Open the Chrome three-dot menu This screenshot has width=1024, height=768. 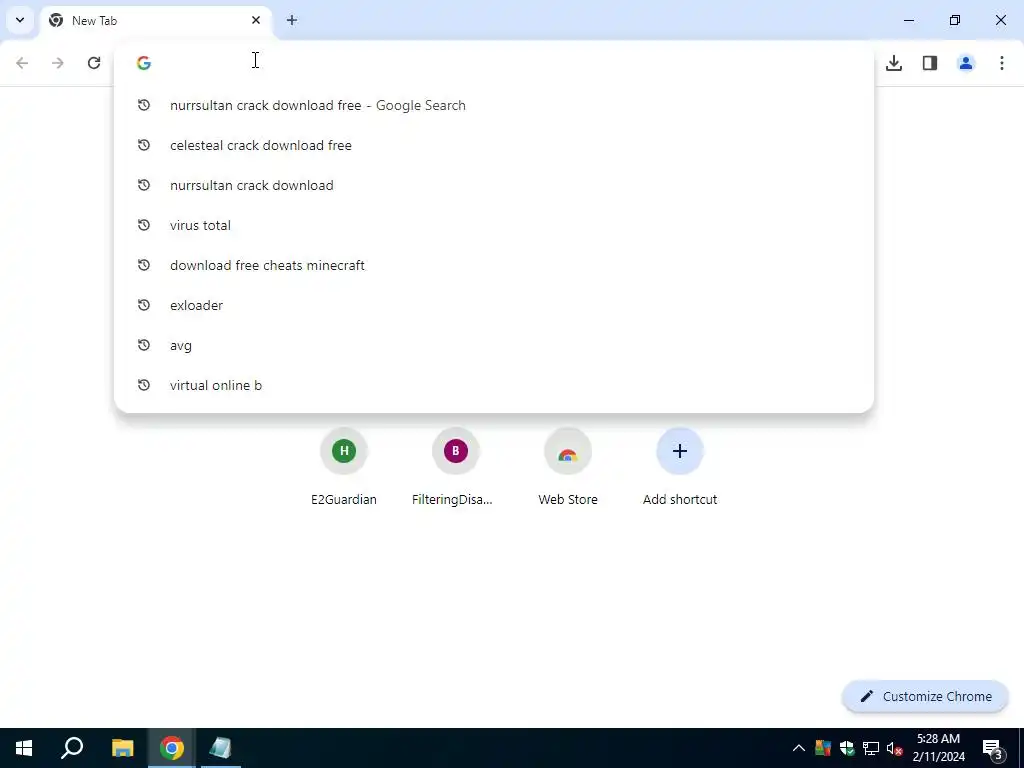pyautogui.click(x=1002, y=63)
